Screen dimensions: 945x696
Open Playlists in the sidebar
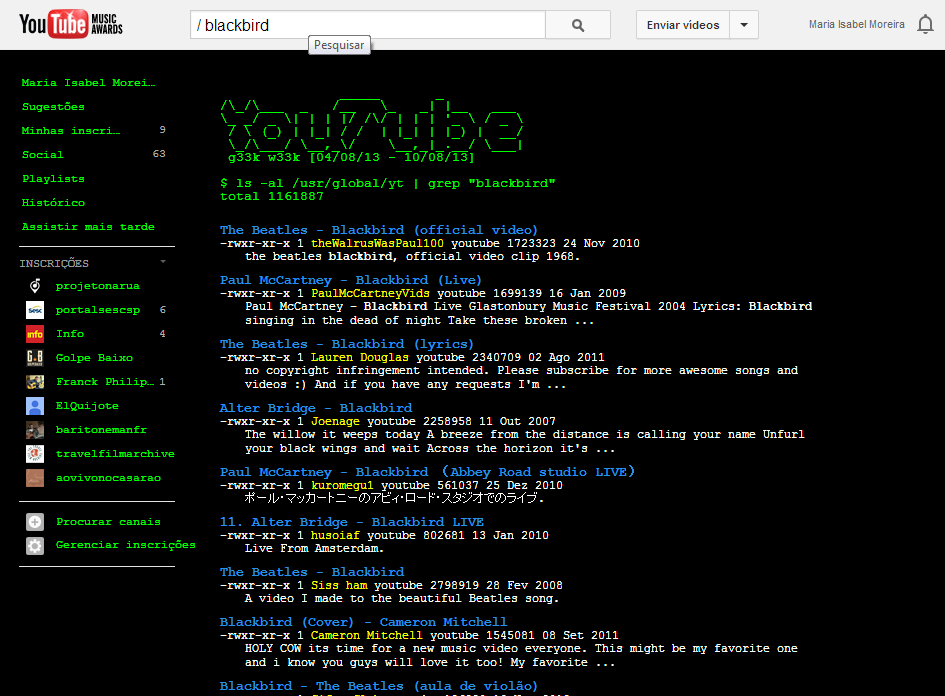(54, 179)
